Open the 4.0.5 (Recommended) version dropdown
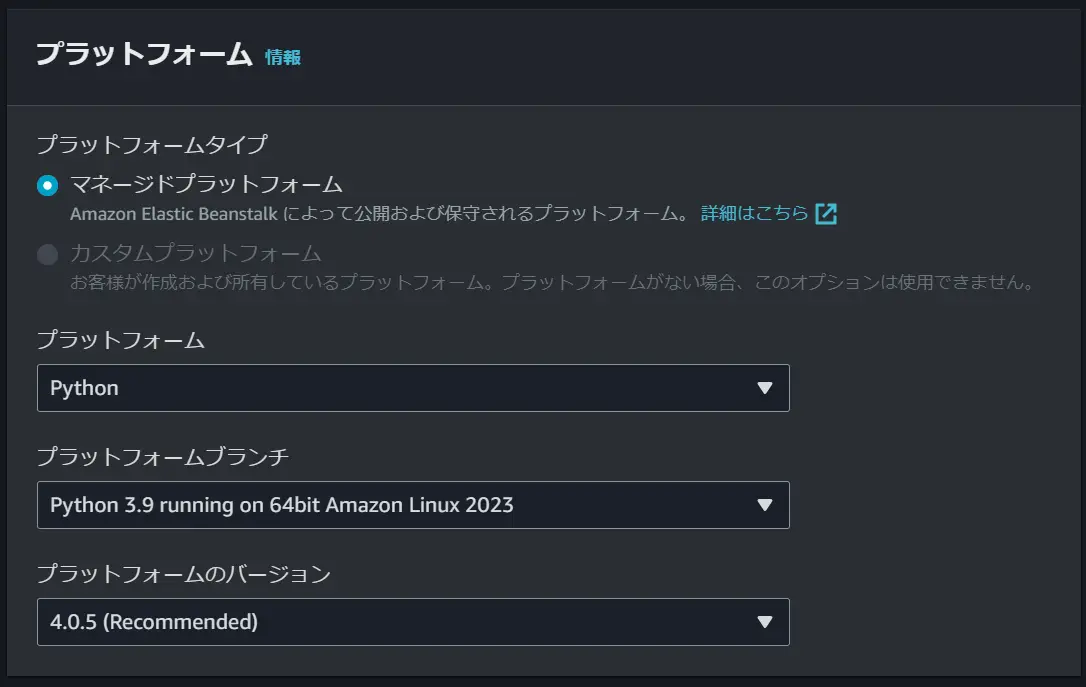Image resolution: width=1086 pixels, height=687 pixels. click(413, 622)
